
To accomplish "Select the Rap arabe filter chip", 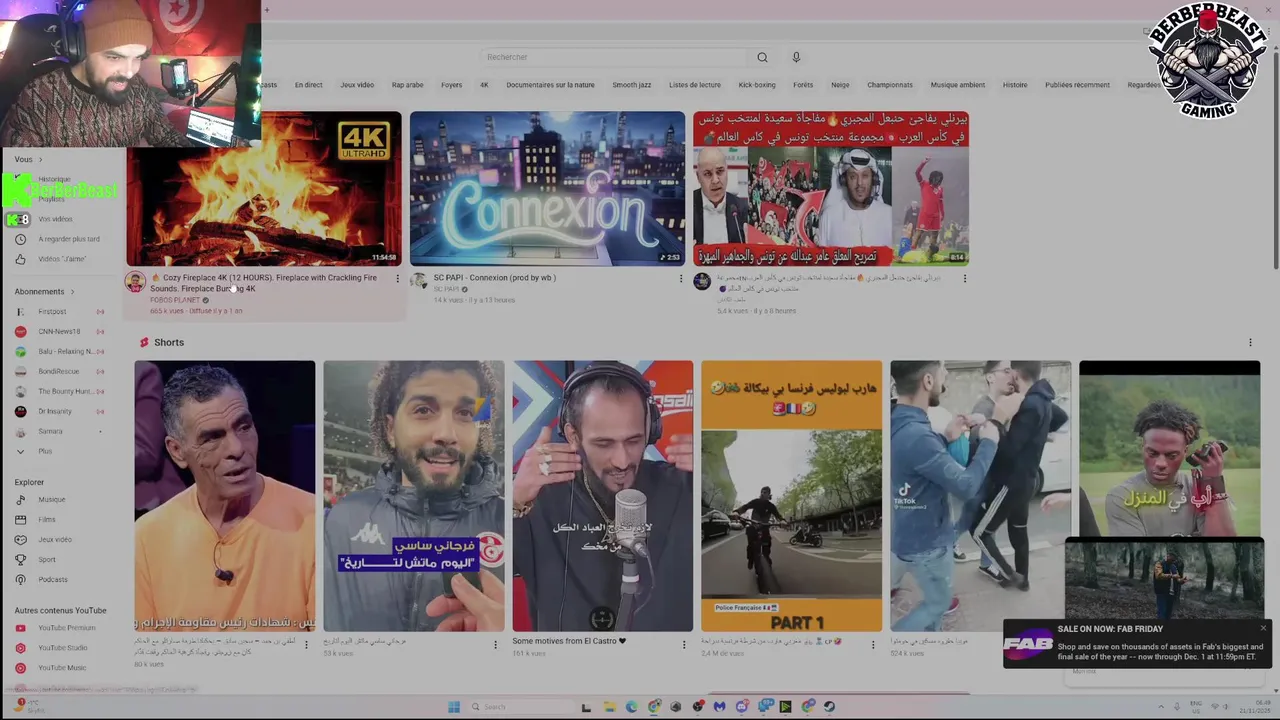I will (x=407, y=85).
